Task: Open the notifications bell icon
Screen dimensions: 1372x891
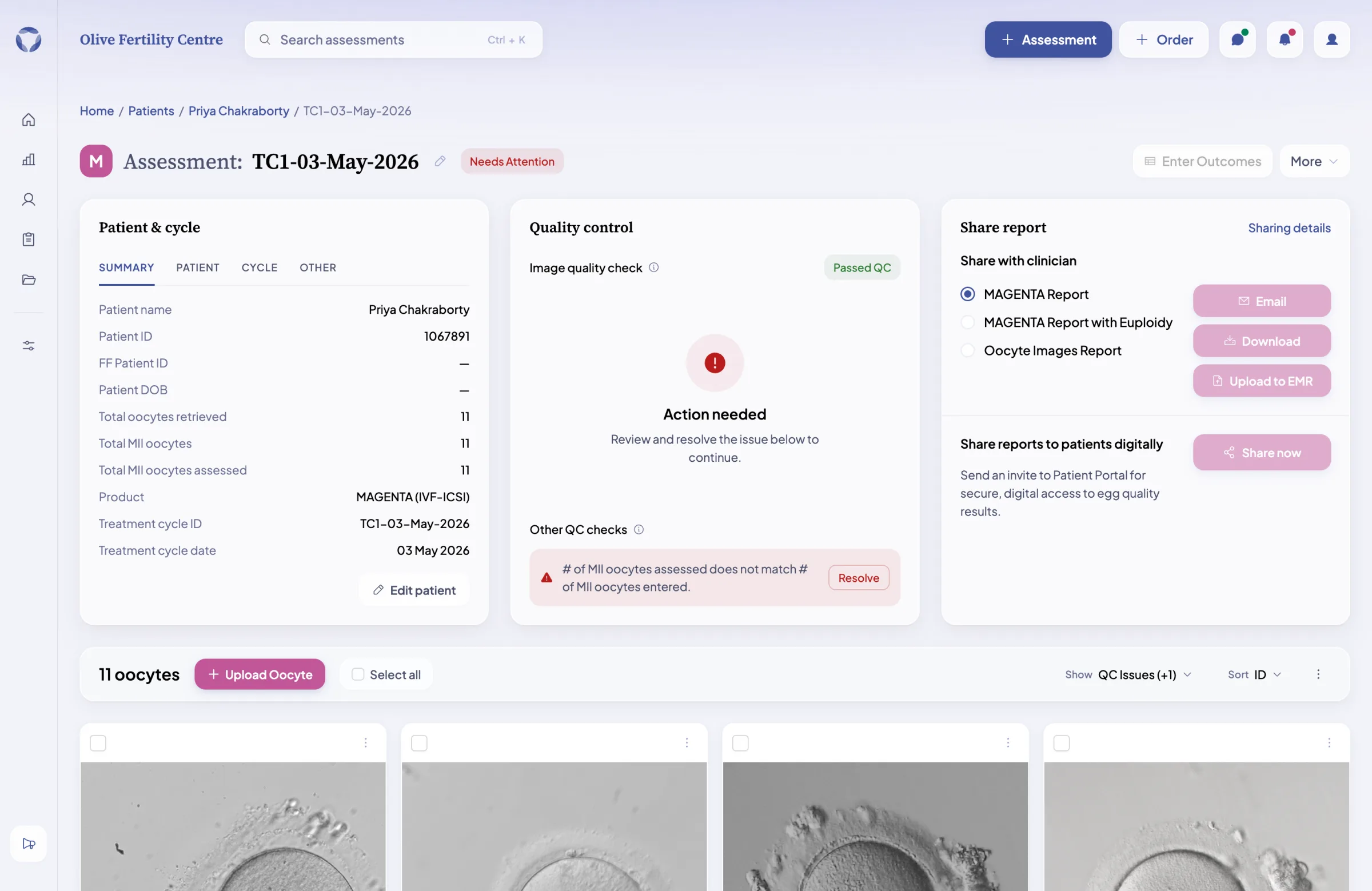Action: click(1285, 39)
